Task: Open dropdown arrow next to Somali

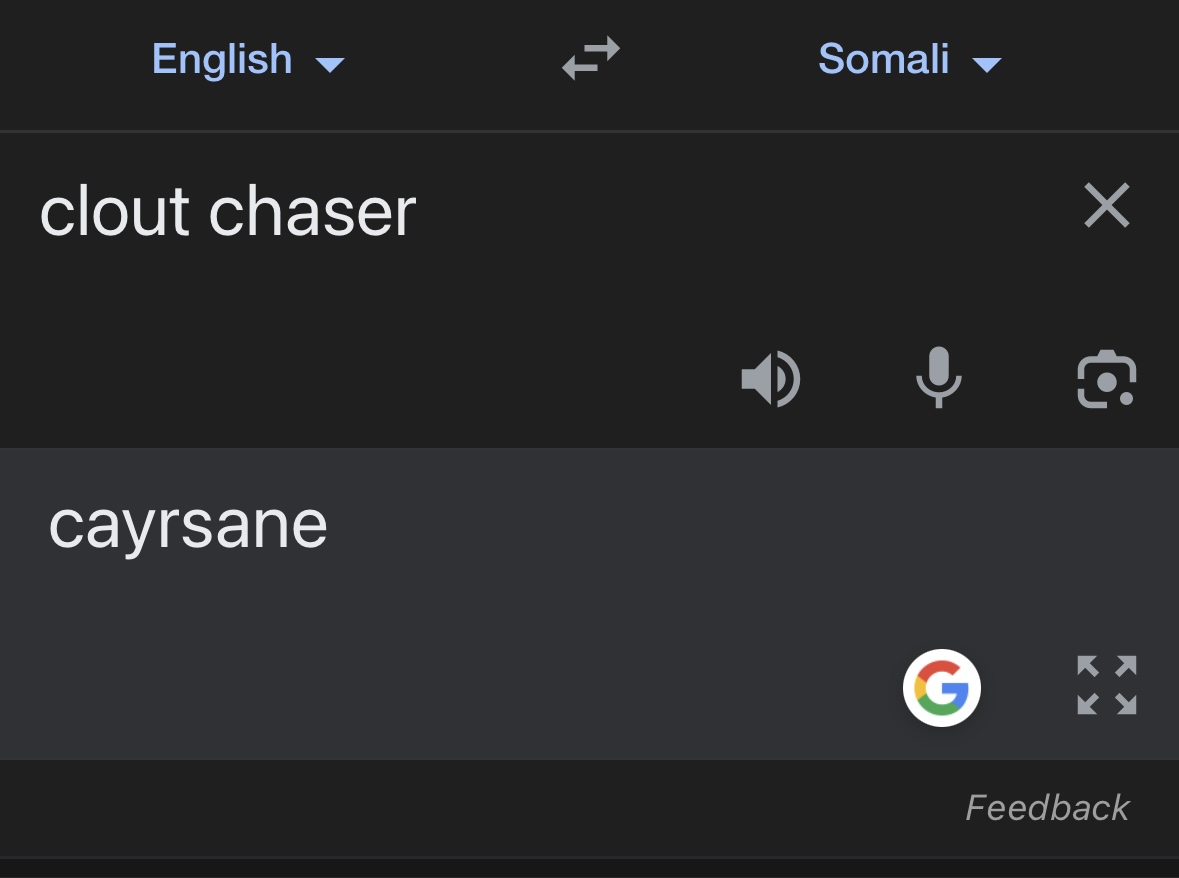Action: point(987,65)
